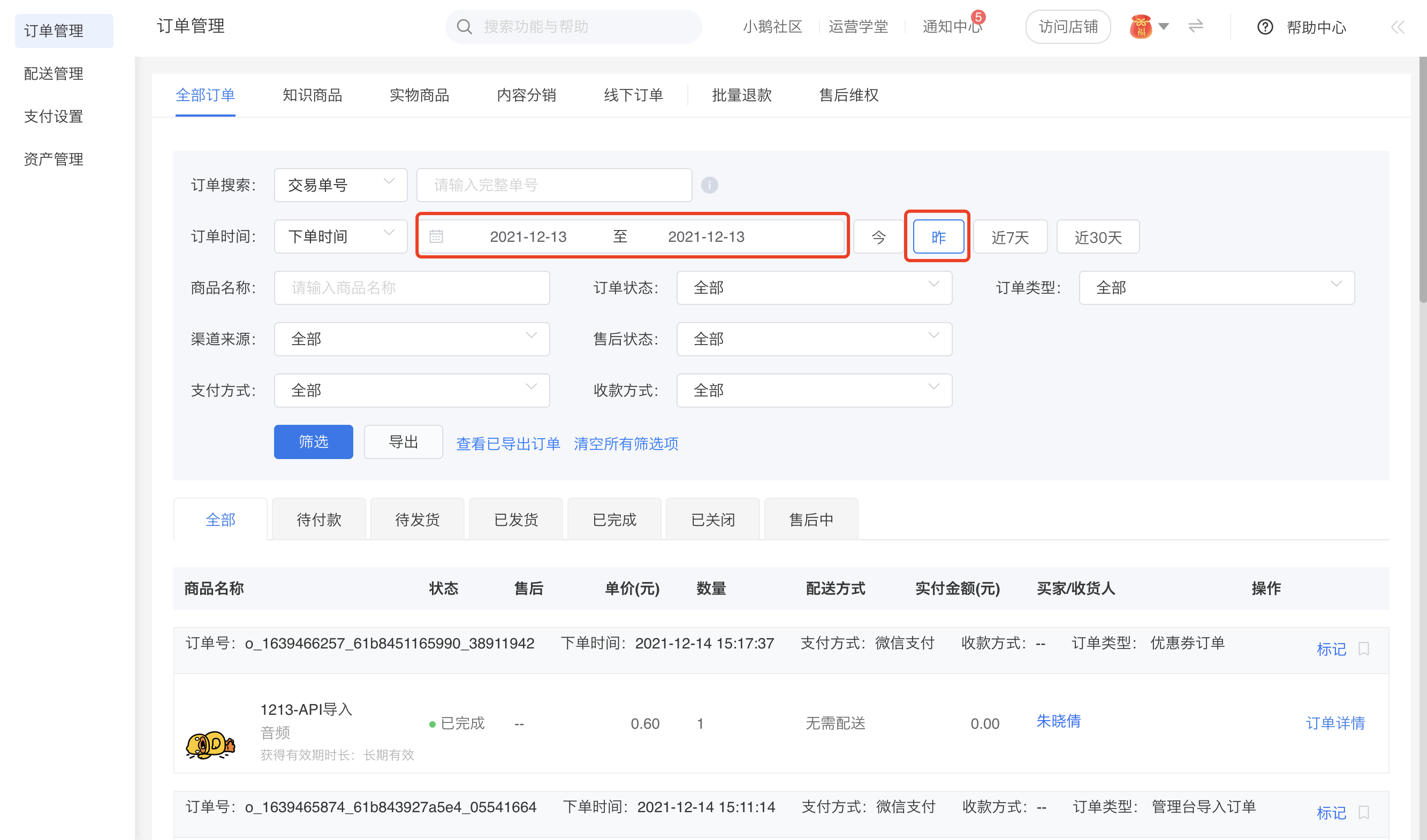Click the blue 筛选 button
The image size is (1427, 840).
pos(313,441)
